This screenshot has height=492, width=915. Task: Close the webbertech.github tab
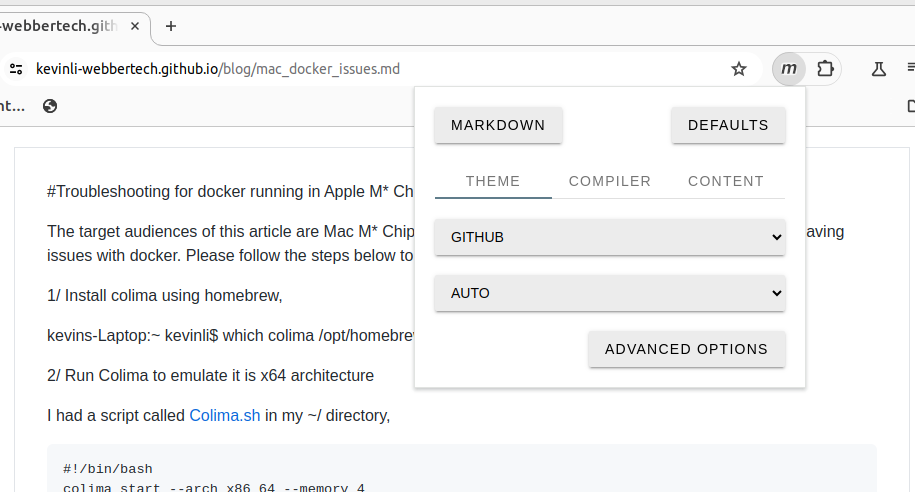pyautogui.click(x=137, y=26)
